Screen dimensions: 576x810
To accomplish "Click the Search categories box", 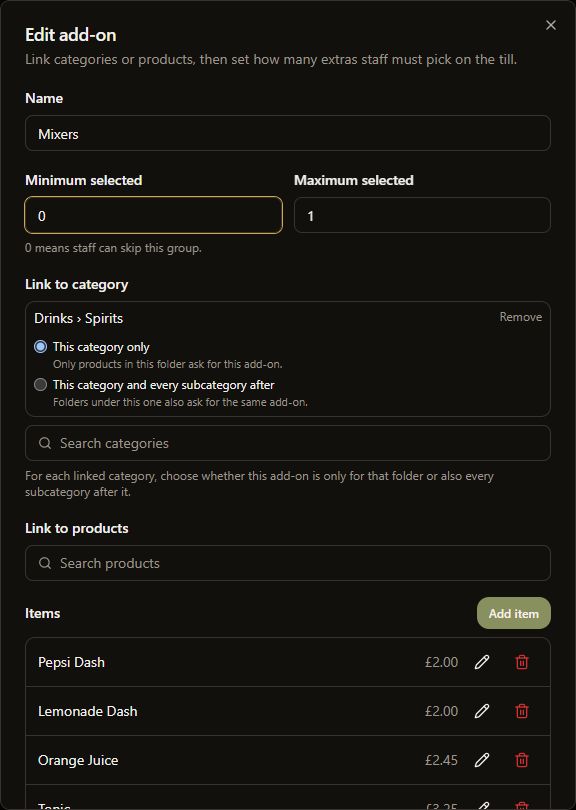I will click(288, 443).
